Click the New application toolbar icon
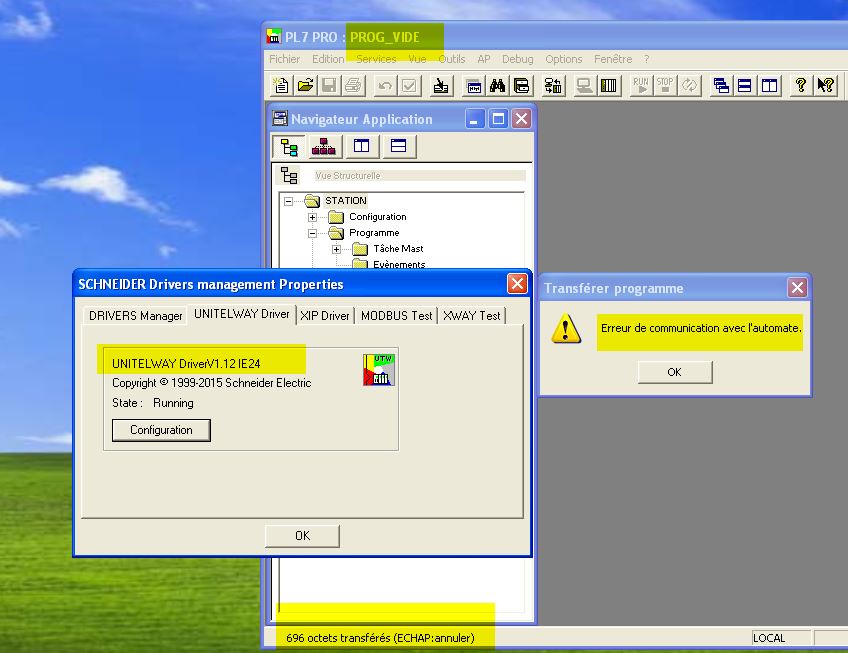Screen dimensions: 848x653 281,86
